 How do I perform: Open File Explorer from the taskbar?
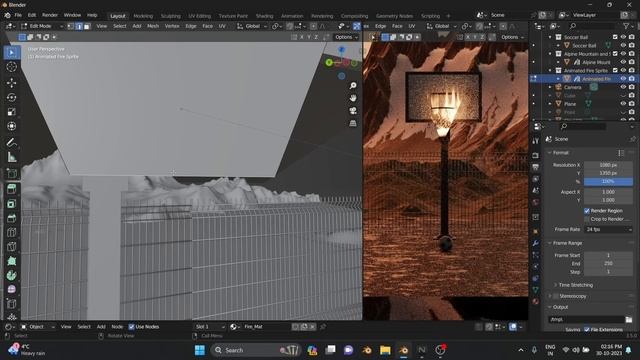point(385,350)
